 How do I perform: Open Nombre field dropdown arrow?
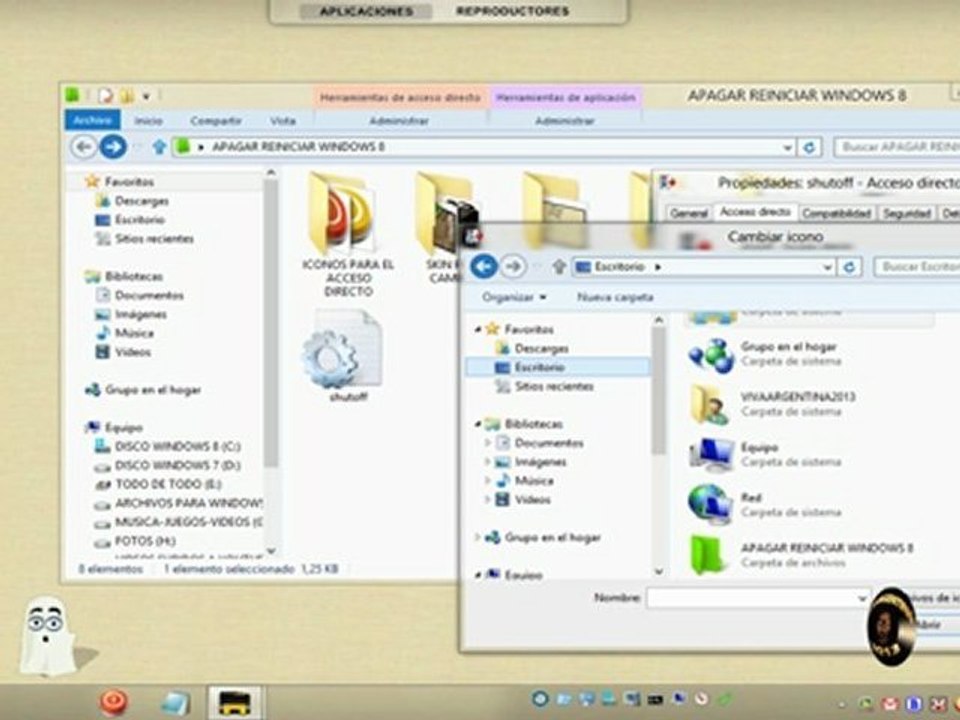(862, 598)
